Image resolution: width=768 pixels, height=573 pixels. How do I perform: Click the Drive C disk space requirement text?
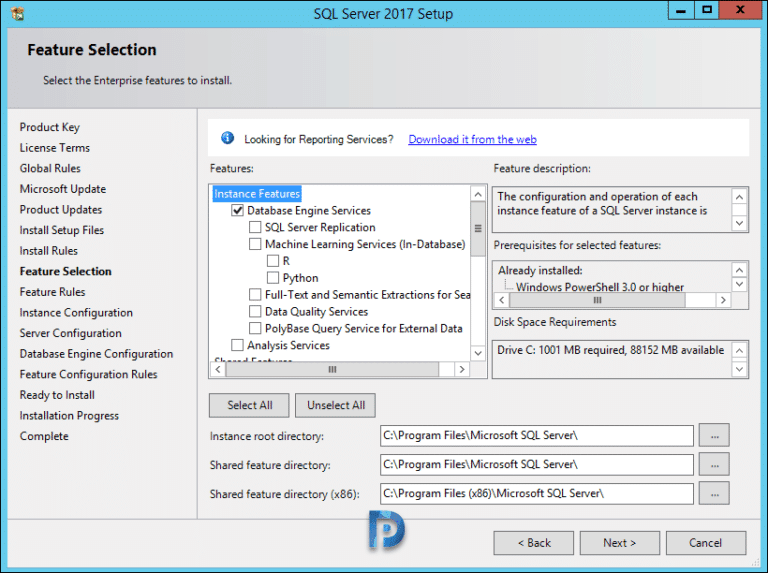click(610, 350)
